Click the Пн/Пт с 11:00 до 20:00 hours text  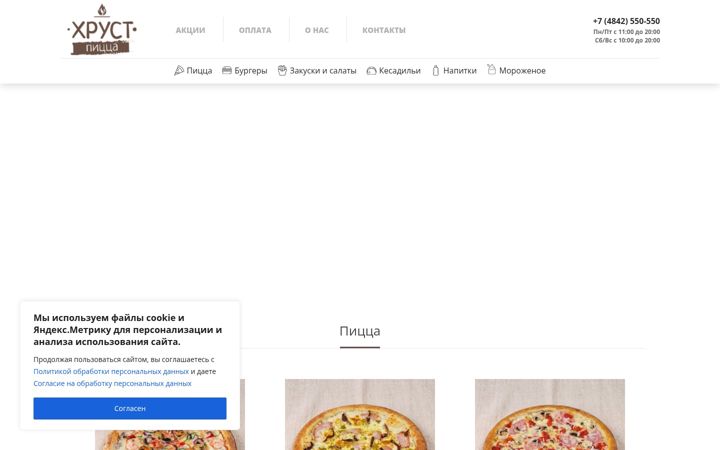[627, 32]
